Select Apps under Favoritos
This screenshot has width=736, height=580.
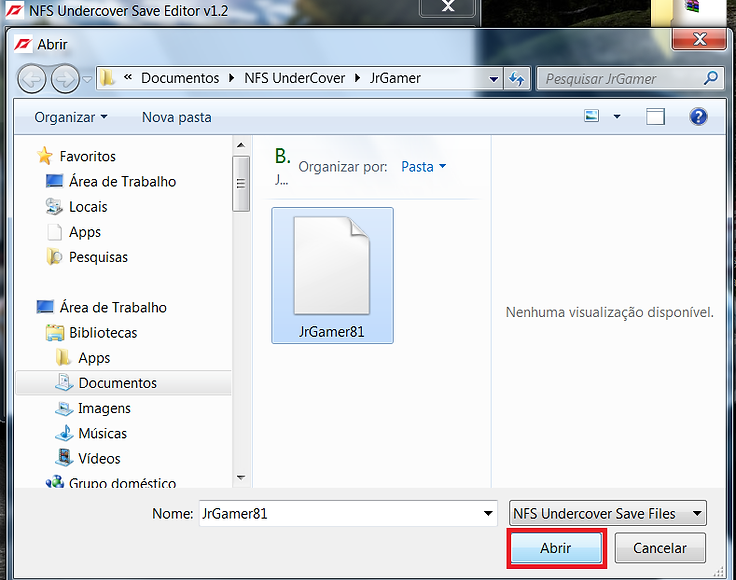[84, 232]
